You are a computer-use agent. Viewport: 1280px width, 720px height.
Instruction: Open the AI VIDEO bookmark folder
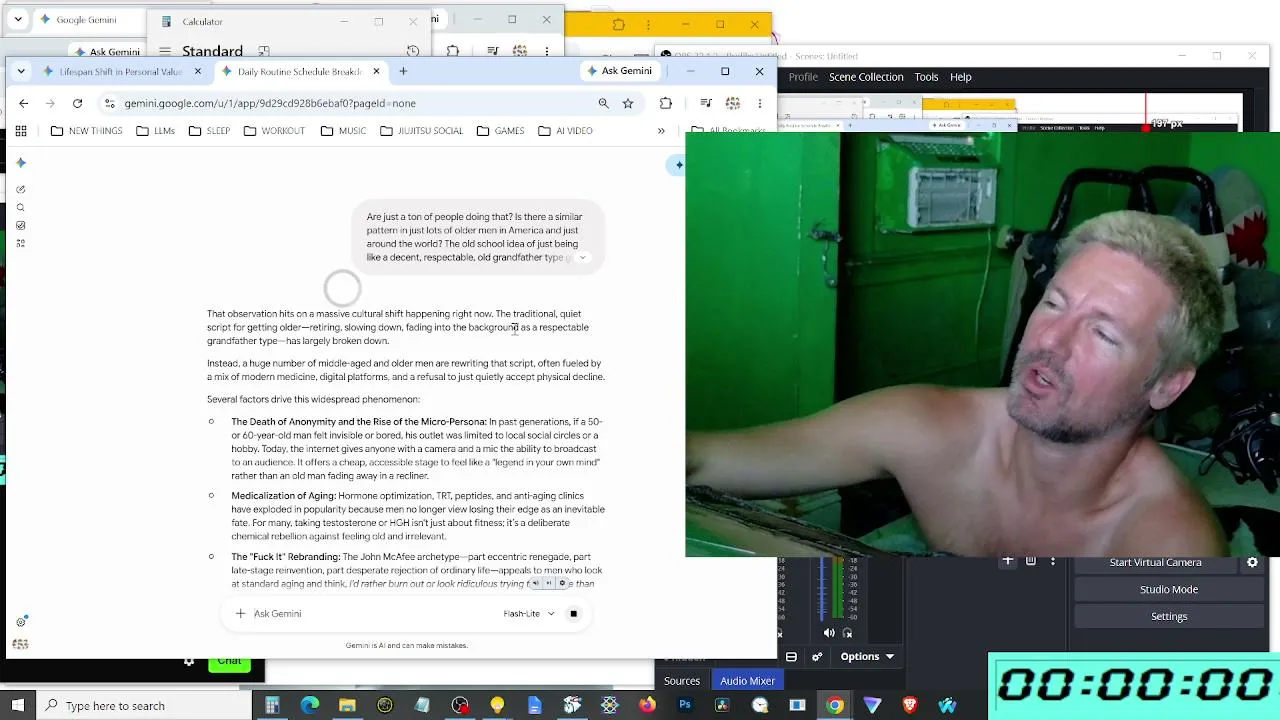pos(565,131)
